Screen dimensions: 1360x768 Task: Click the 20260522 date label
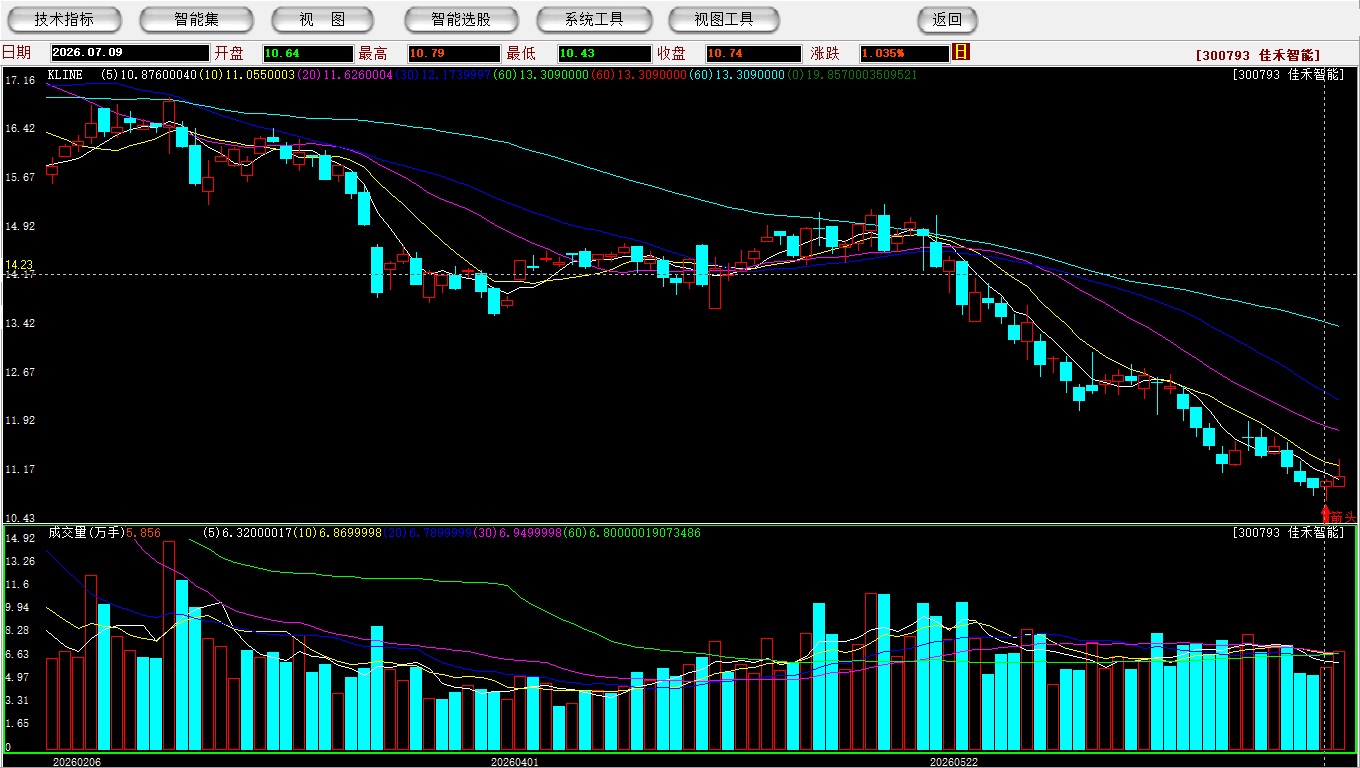click(953, 762)
